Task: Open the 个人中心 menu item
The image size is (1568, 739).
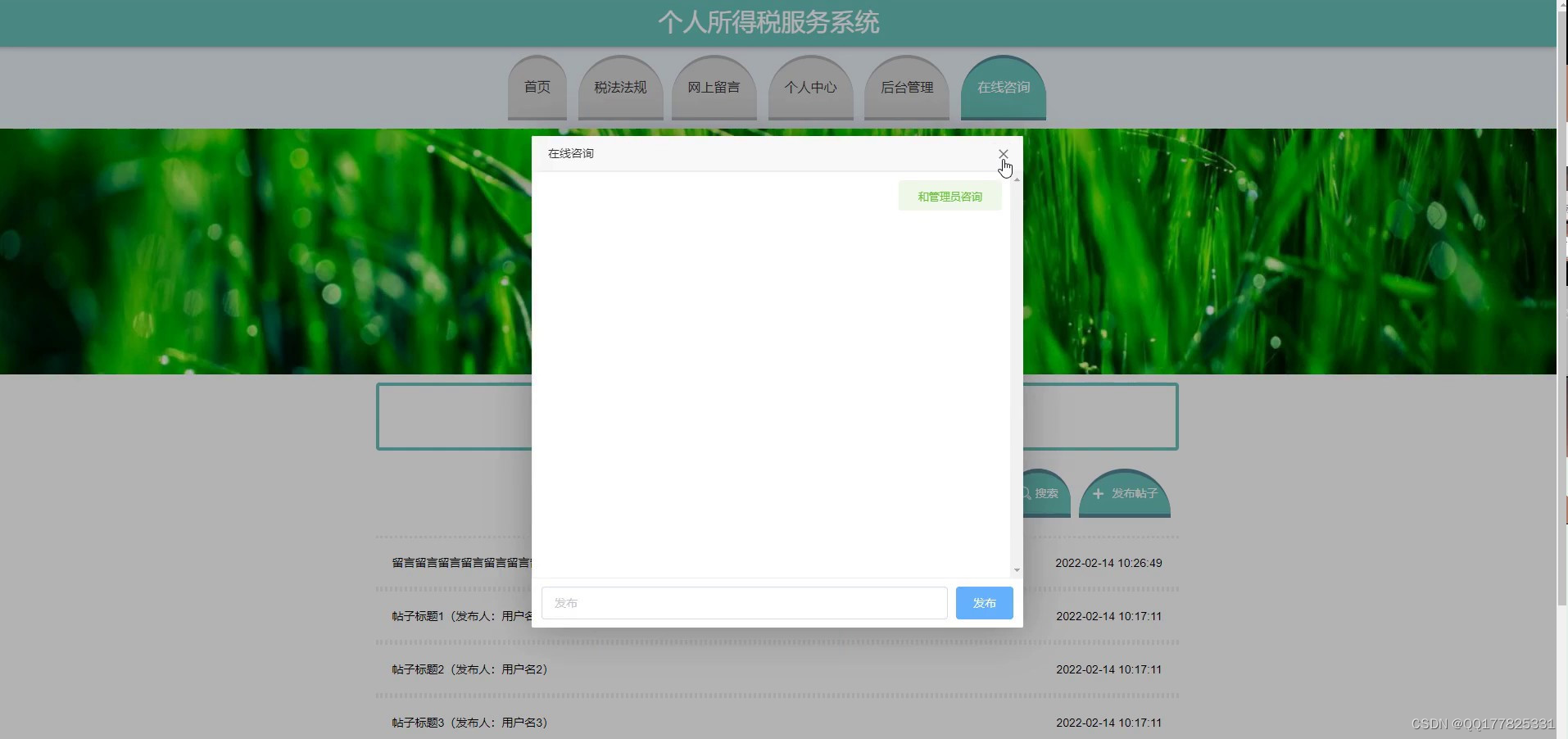Action: pos(810,85)
